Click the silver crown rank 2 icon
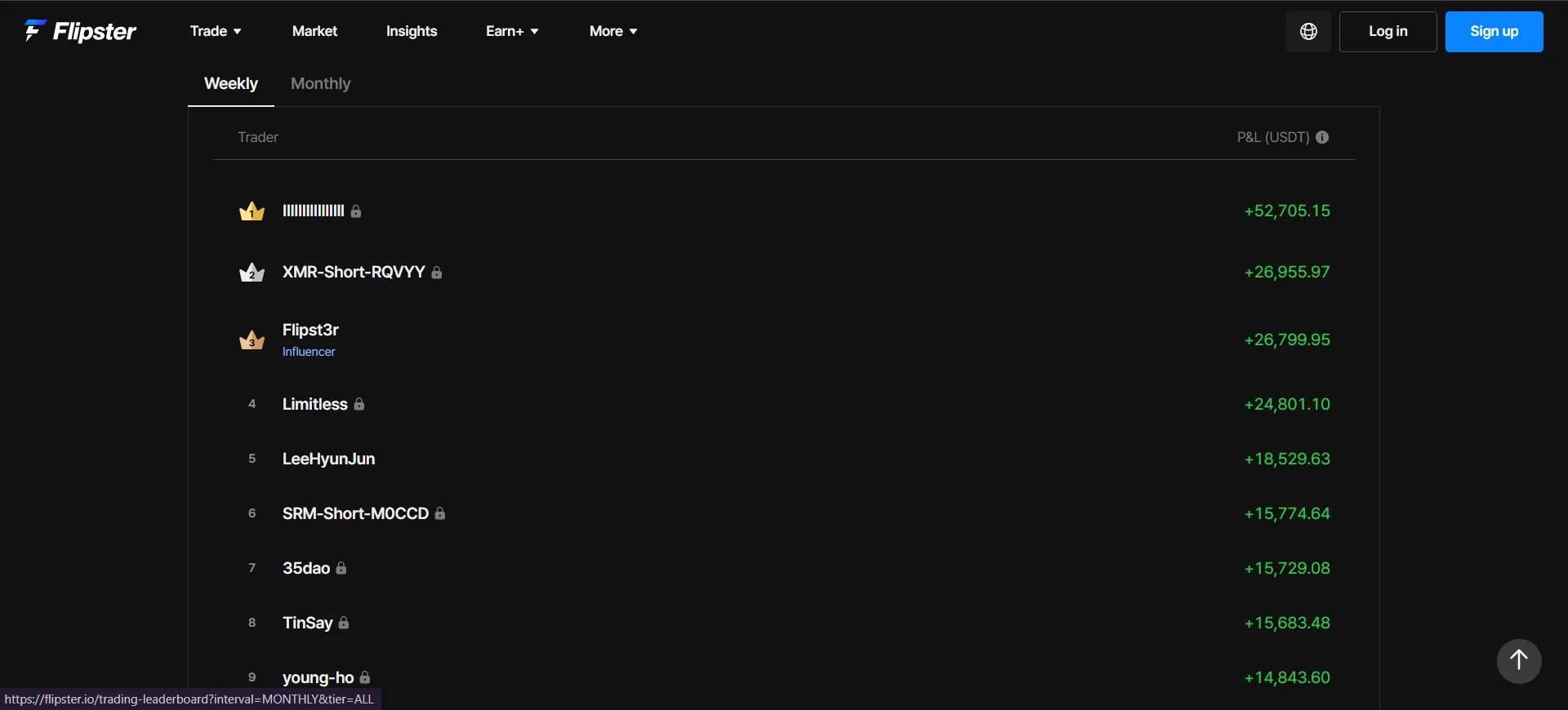Viewport: 1568px width, 710px height. click(252, 272)
